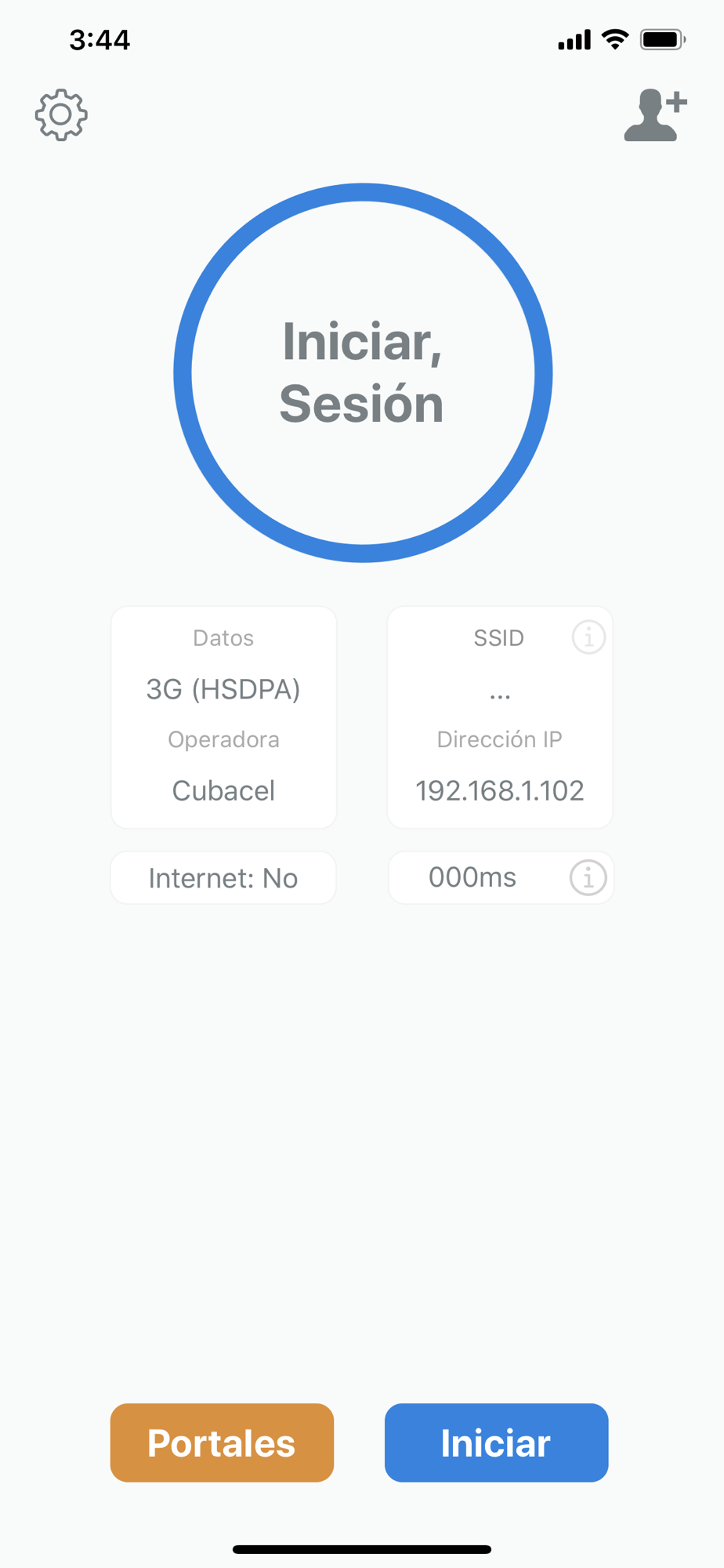
Task: Tap the Operadora label
Action: tap(223, 739)
